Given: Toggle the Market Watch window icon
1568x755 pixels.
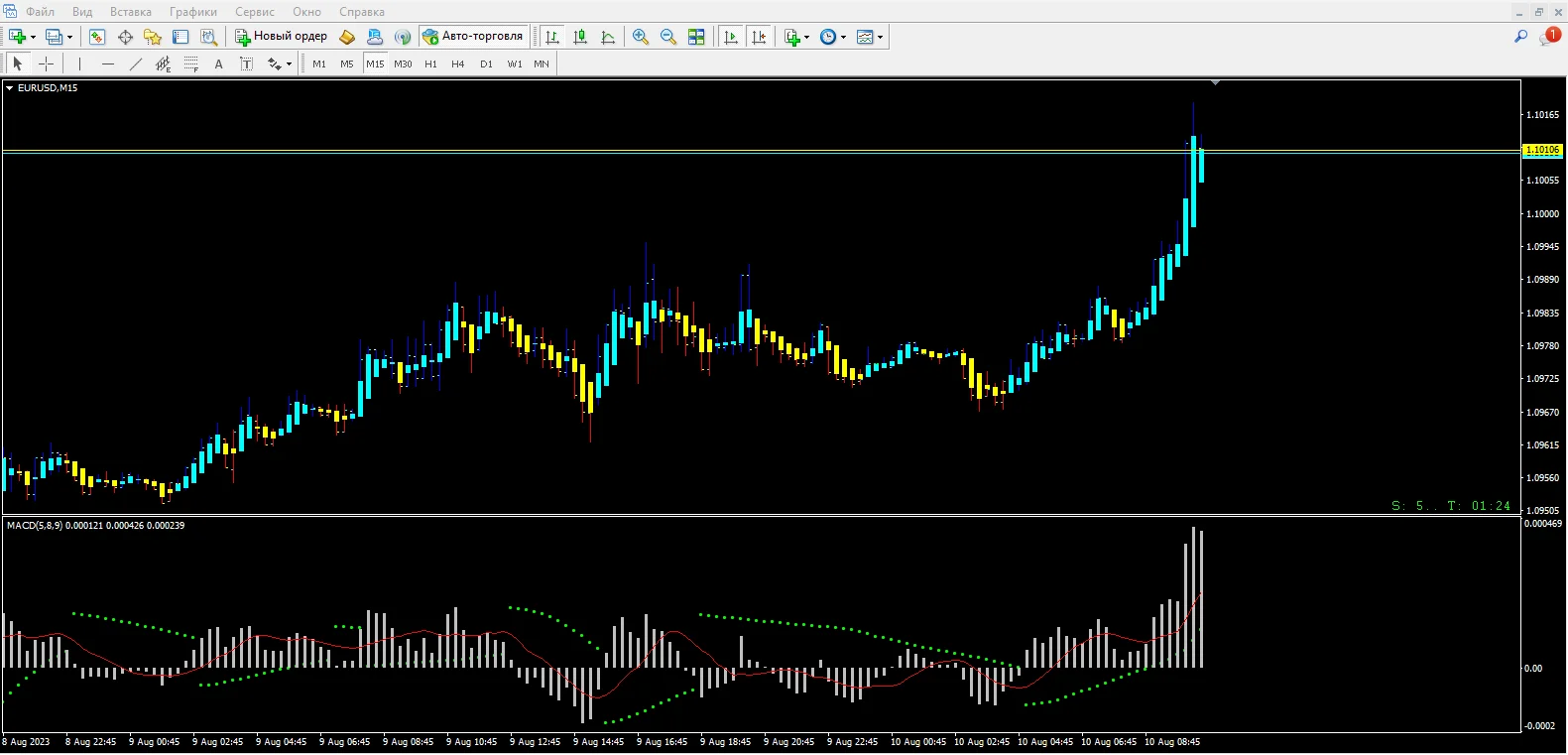Looking at the screenshot, I should (97, 37).
